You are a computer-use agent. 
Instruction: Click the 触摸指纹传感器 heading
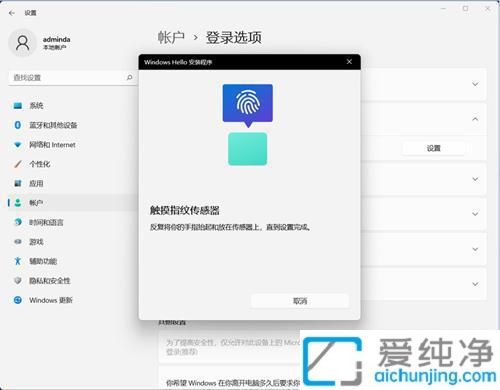point(185,210)
